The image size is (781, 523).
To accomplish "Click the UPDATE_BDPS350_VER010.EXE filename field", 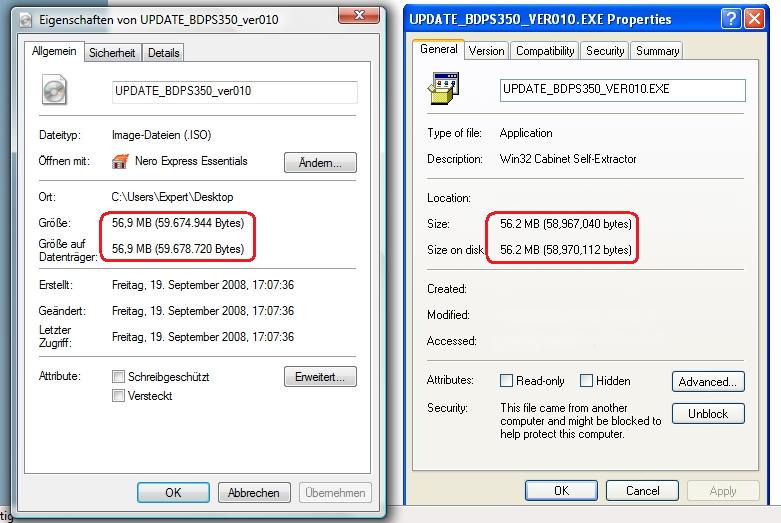I will (622, 89).
